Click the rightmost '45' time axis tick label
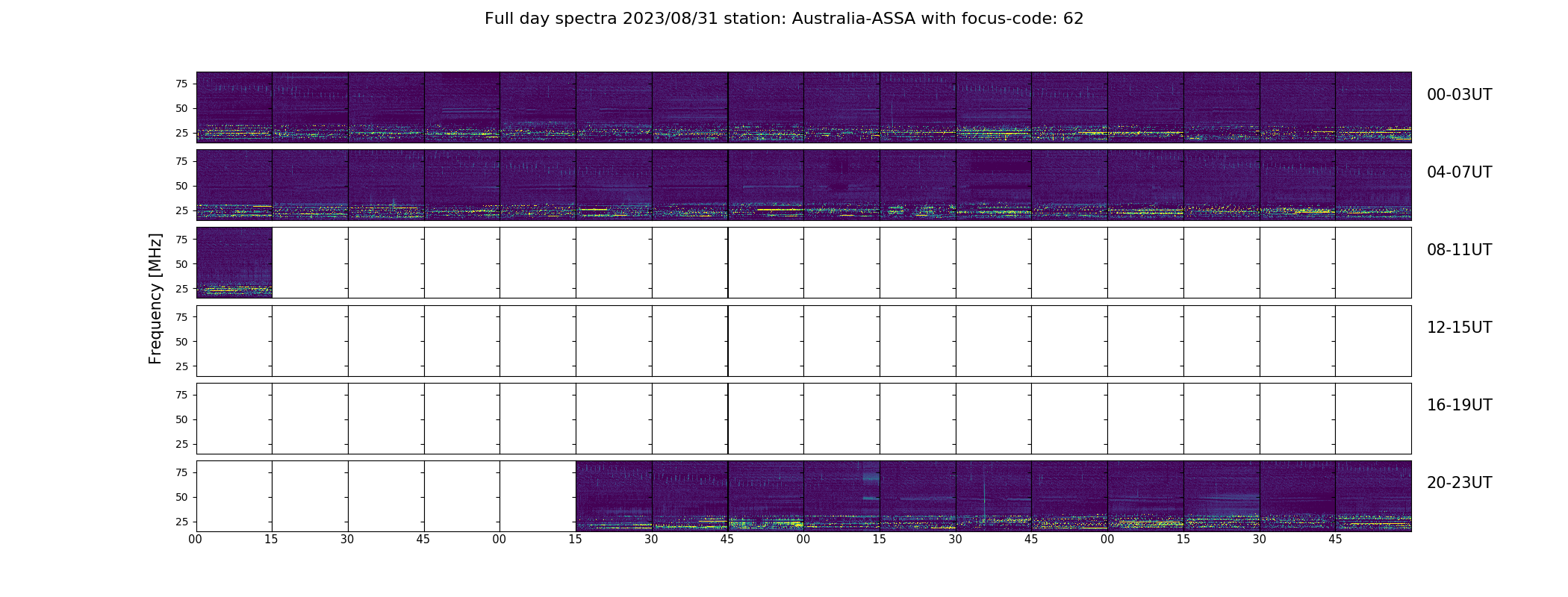Screen dimensions: 1568x597 (1335, 540)
